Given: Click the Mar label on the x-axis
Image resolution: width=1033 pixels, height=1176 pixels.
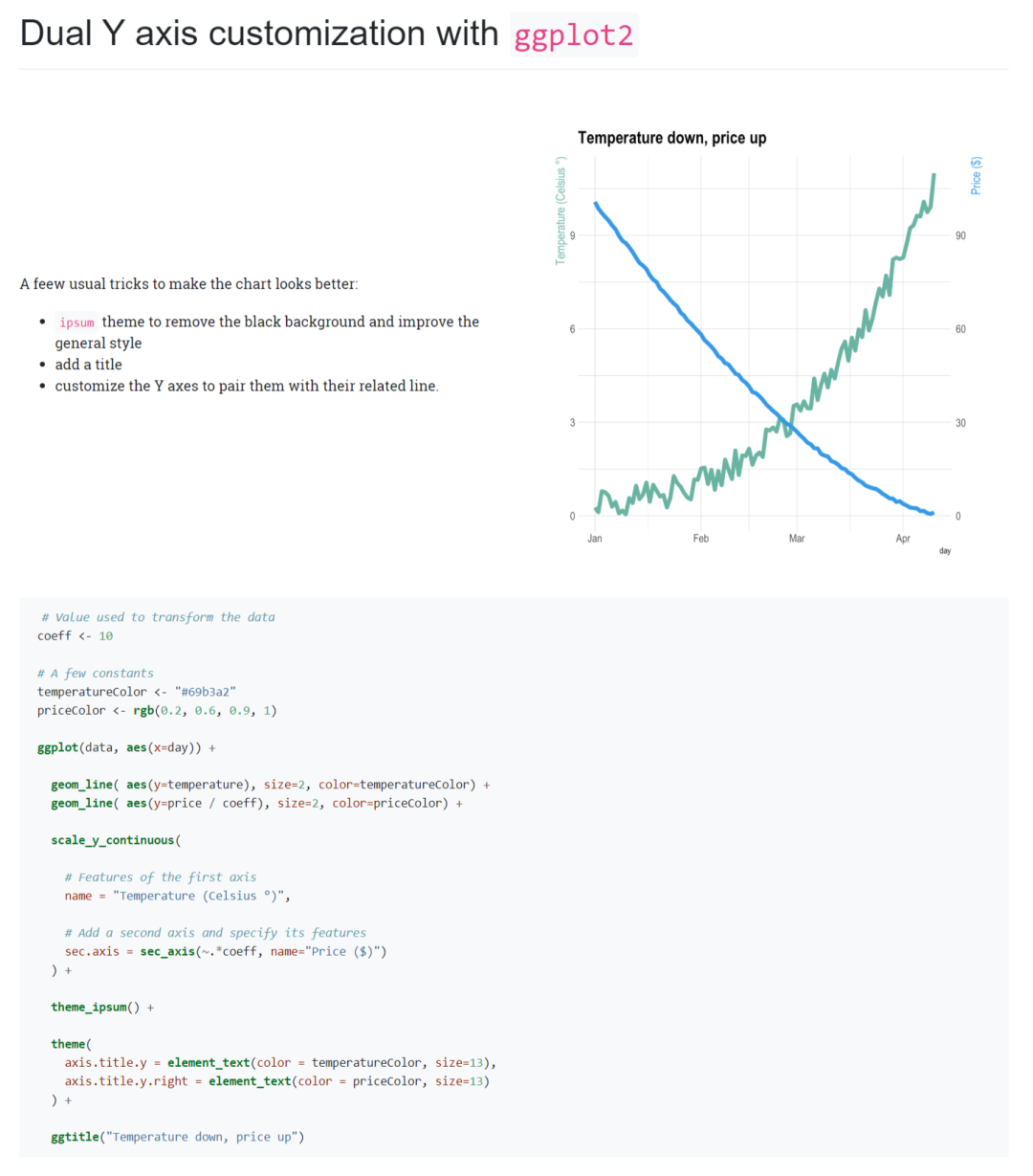Looking at the screenshot, I should point(797,539).
